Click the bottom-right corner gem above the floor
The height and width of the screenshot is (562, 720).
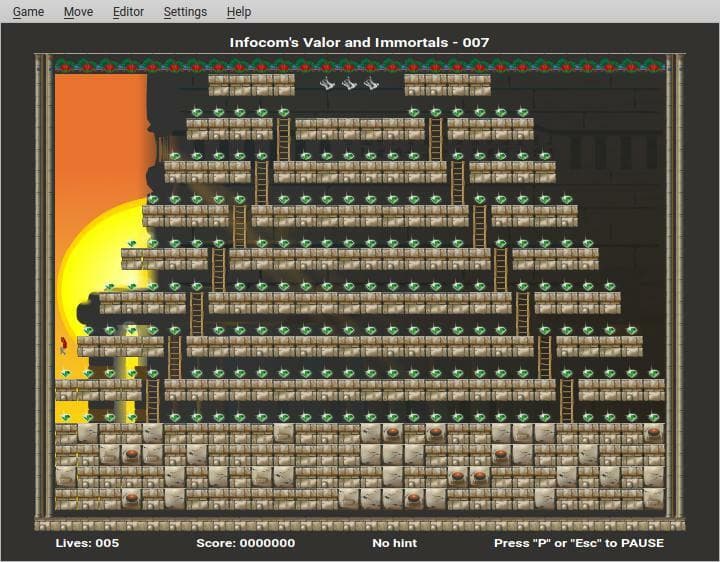tap(654, 417)
